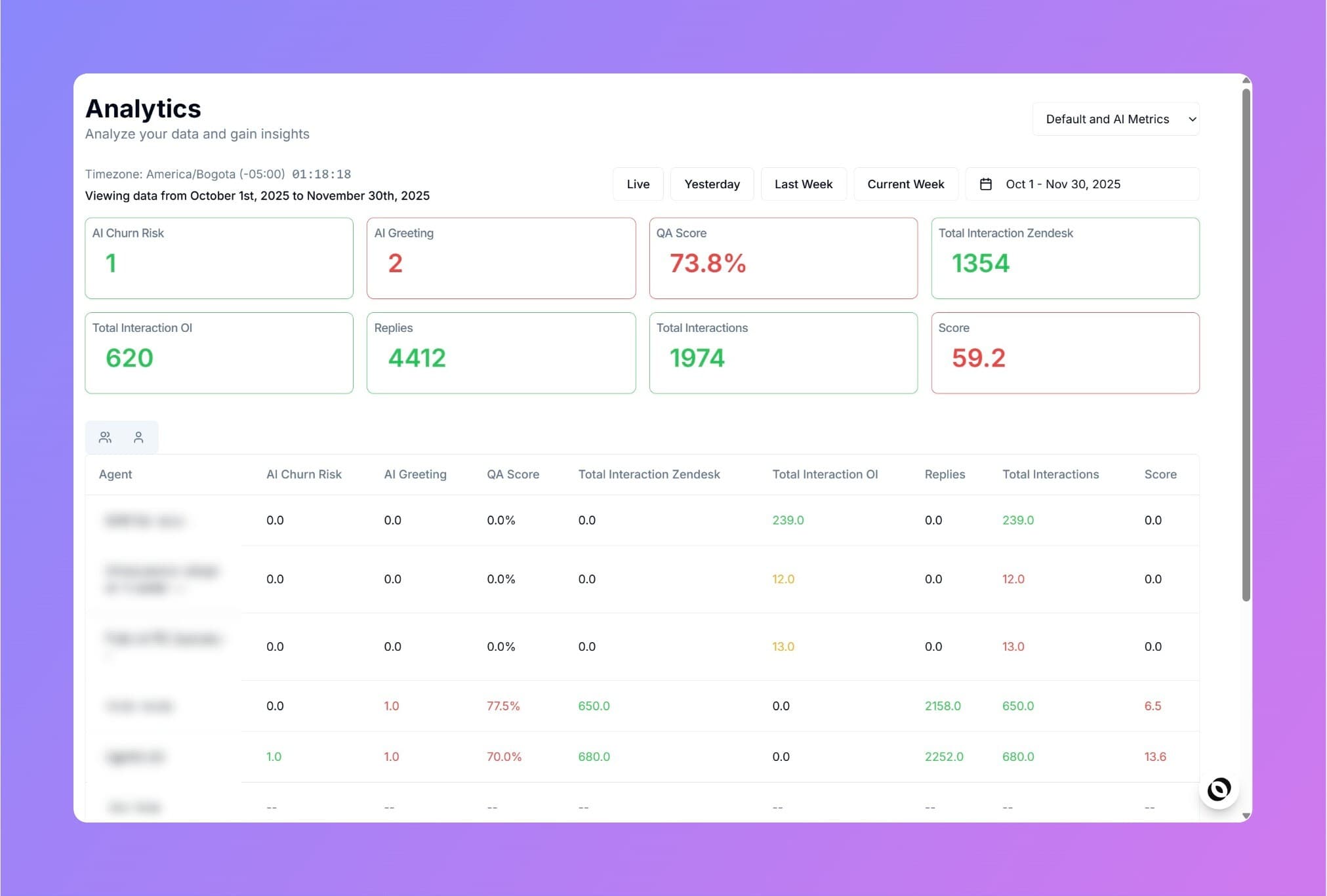Click the scroll-down arrow at the scrollbar bottom
This screenshot has width=1327, height=896.
(x=1244, y=817)
